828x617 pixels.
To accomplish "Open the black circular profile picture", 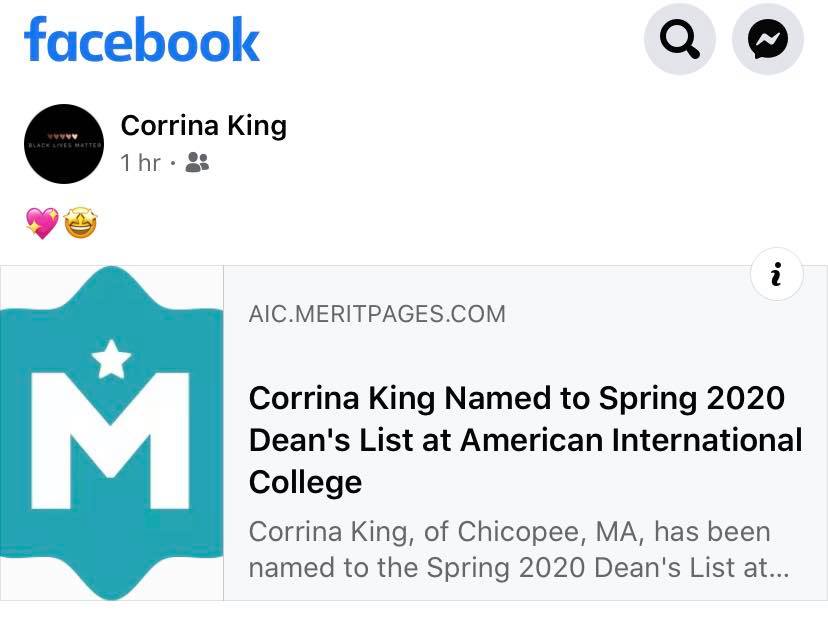I will 64,144.
